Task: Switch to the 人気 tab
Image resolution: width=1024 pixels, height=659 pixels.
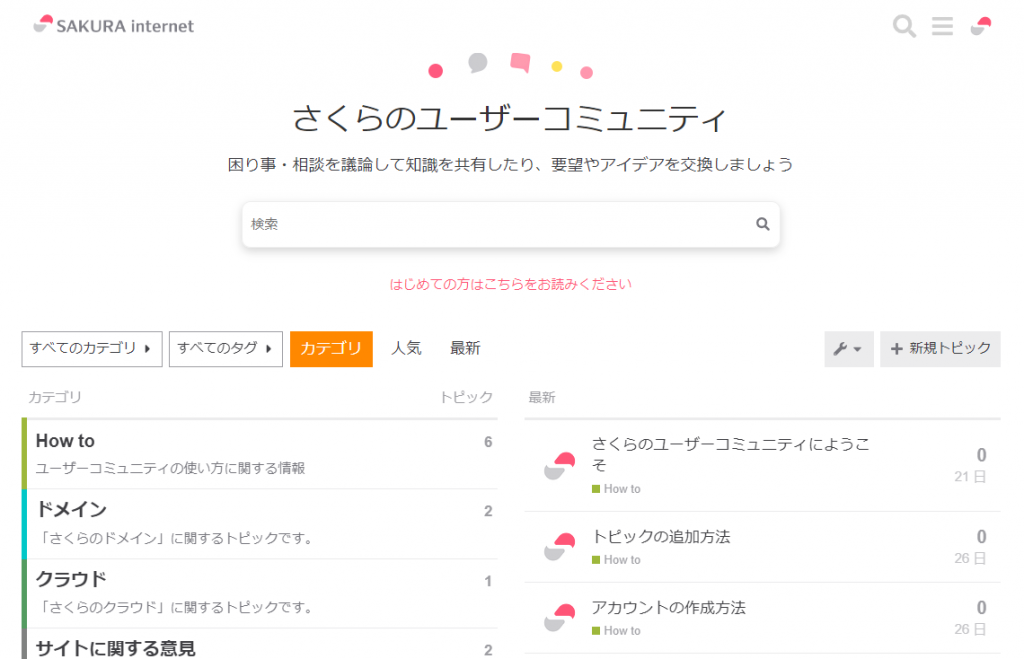Action: (x=406, y=349)
